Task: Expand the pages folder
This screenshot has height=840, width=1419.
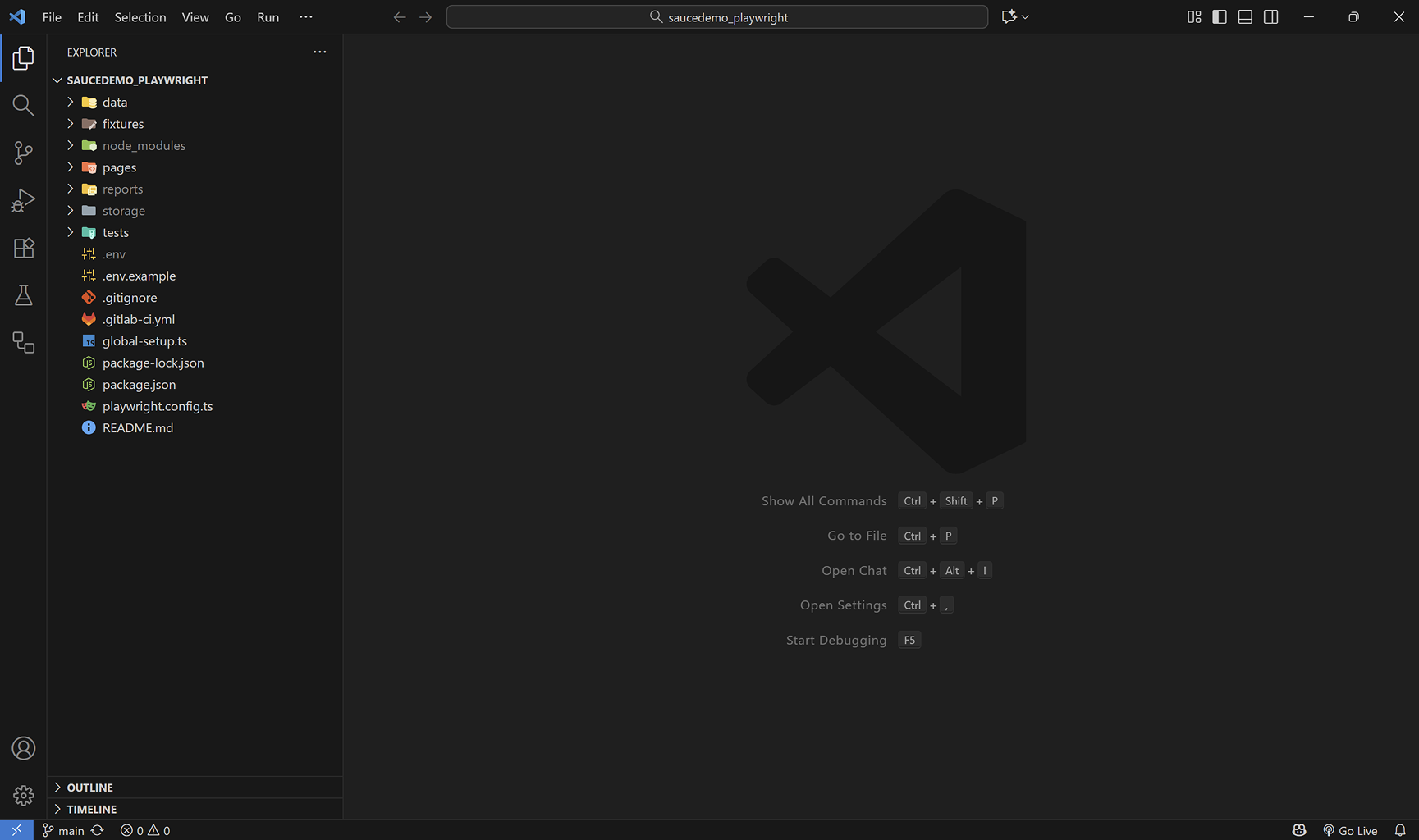Action: click(x=119, y=167)
